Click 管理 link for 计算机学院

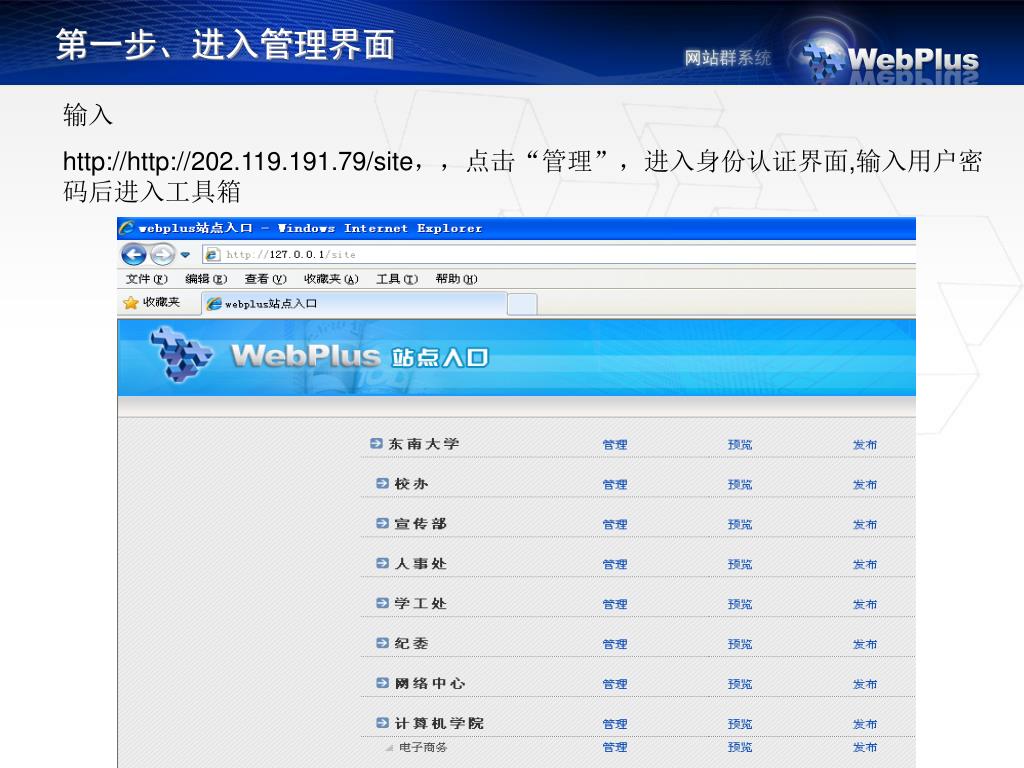coord(615,724)
